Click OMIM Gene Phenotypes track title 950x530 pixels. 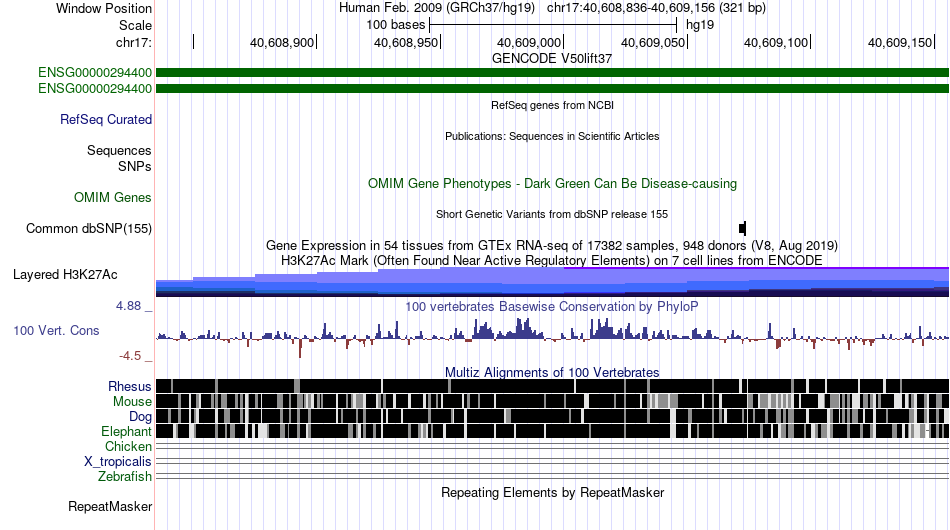553,184
